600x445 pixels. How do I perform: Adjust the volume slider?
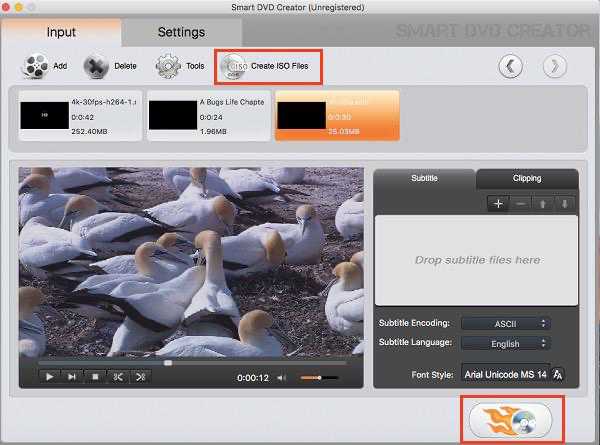[319, 378]
